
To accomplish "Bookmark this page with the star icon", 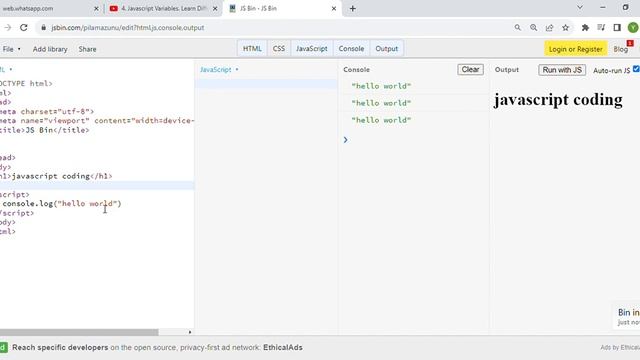I will tap(565, 27).
